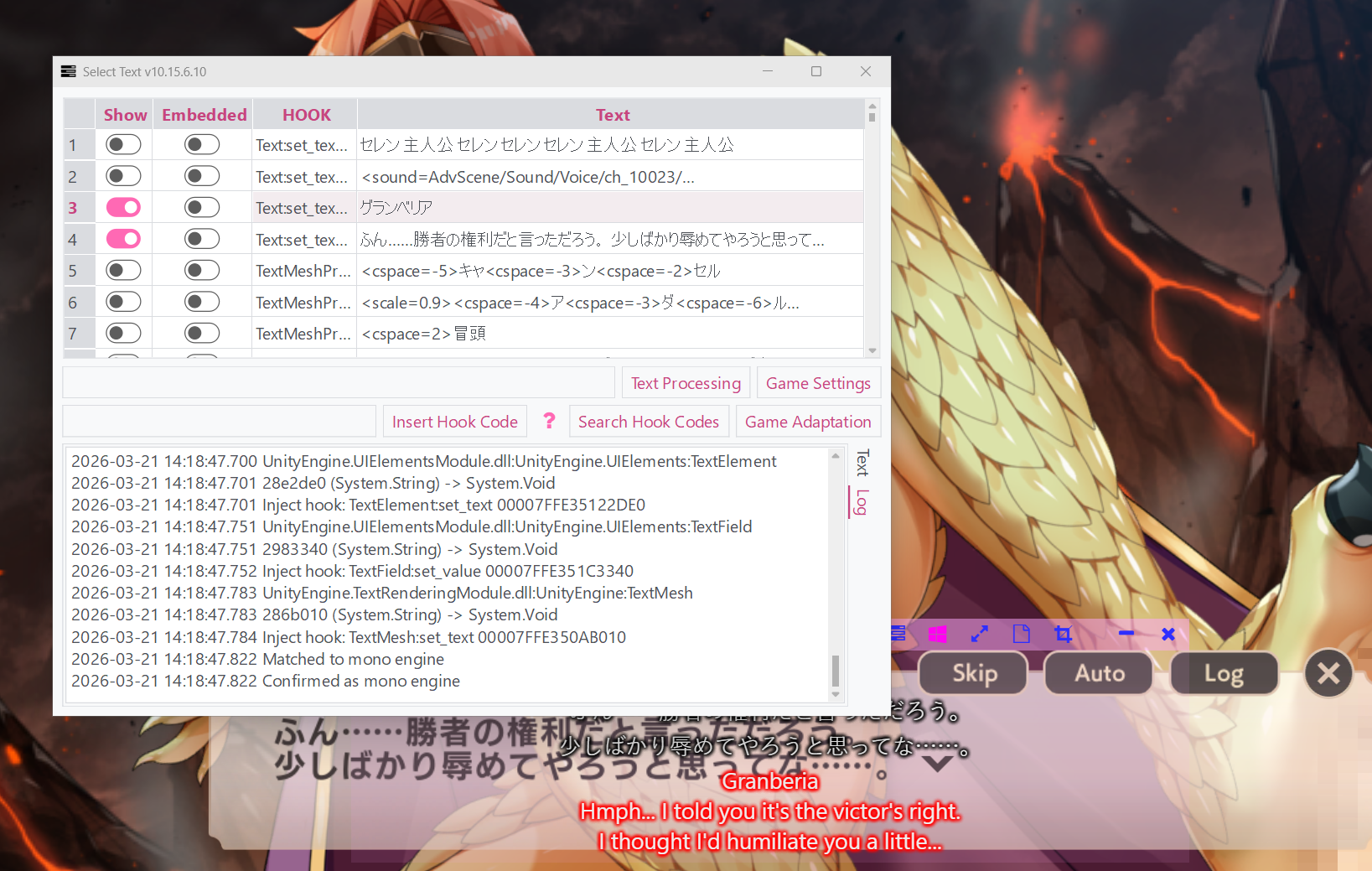Click the log panel scrollbar down arrow
This screenshot has width=1372, height=871.
(x=835, y=695)
